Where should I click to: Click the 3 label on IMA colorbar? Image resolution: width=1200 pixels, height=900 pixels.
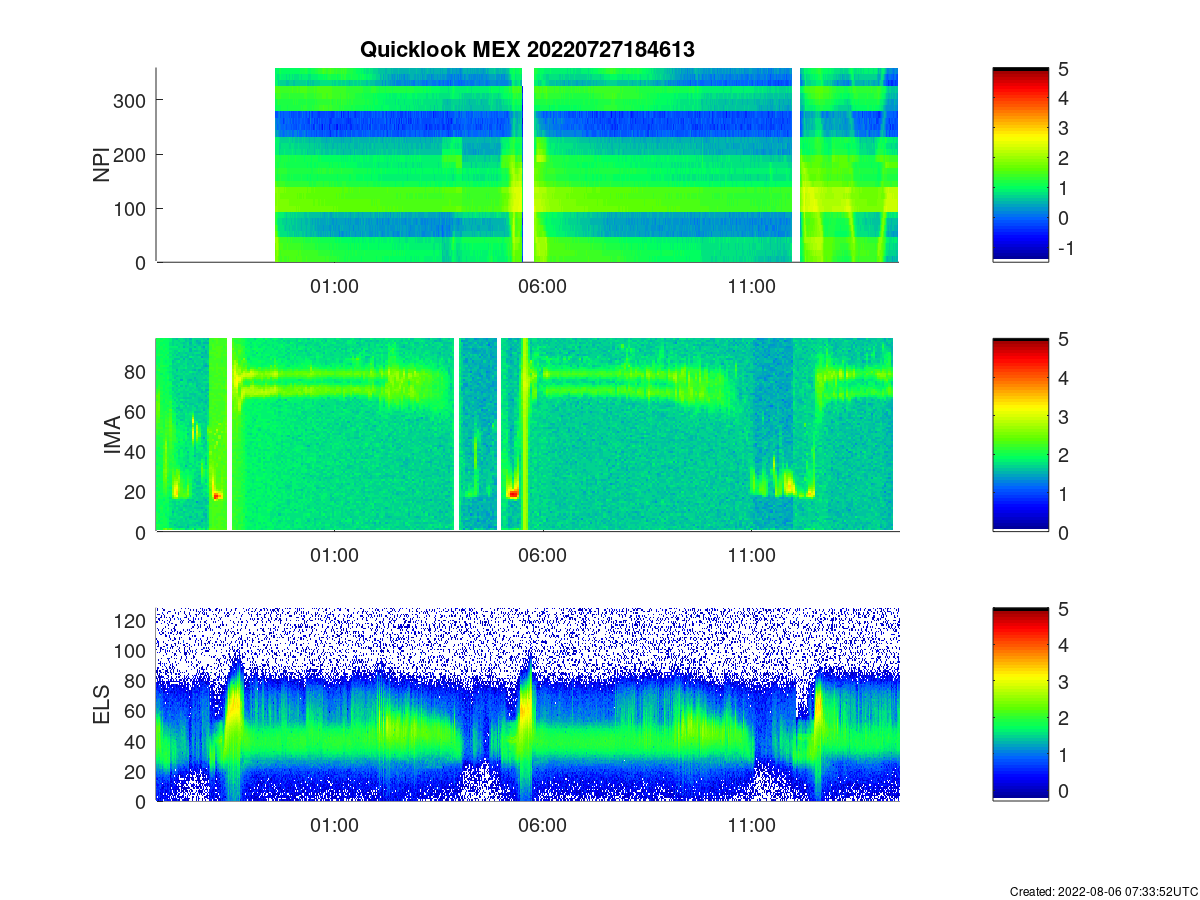(1065, 416)
